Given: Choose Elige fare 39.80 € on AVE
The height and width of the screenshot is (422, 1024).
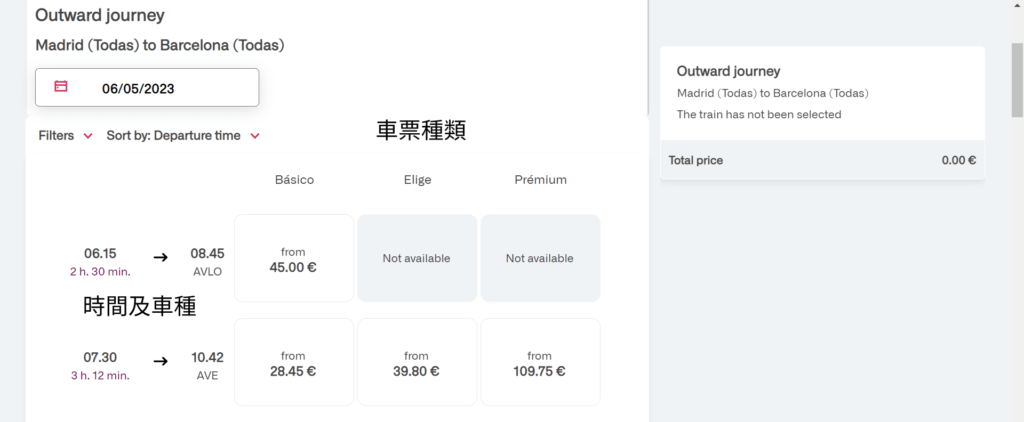Looking at the screenshot, I should click(417, 362).
